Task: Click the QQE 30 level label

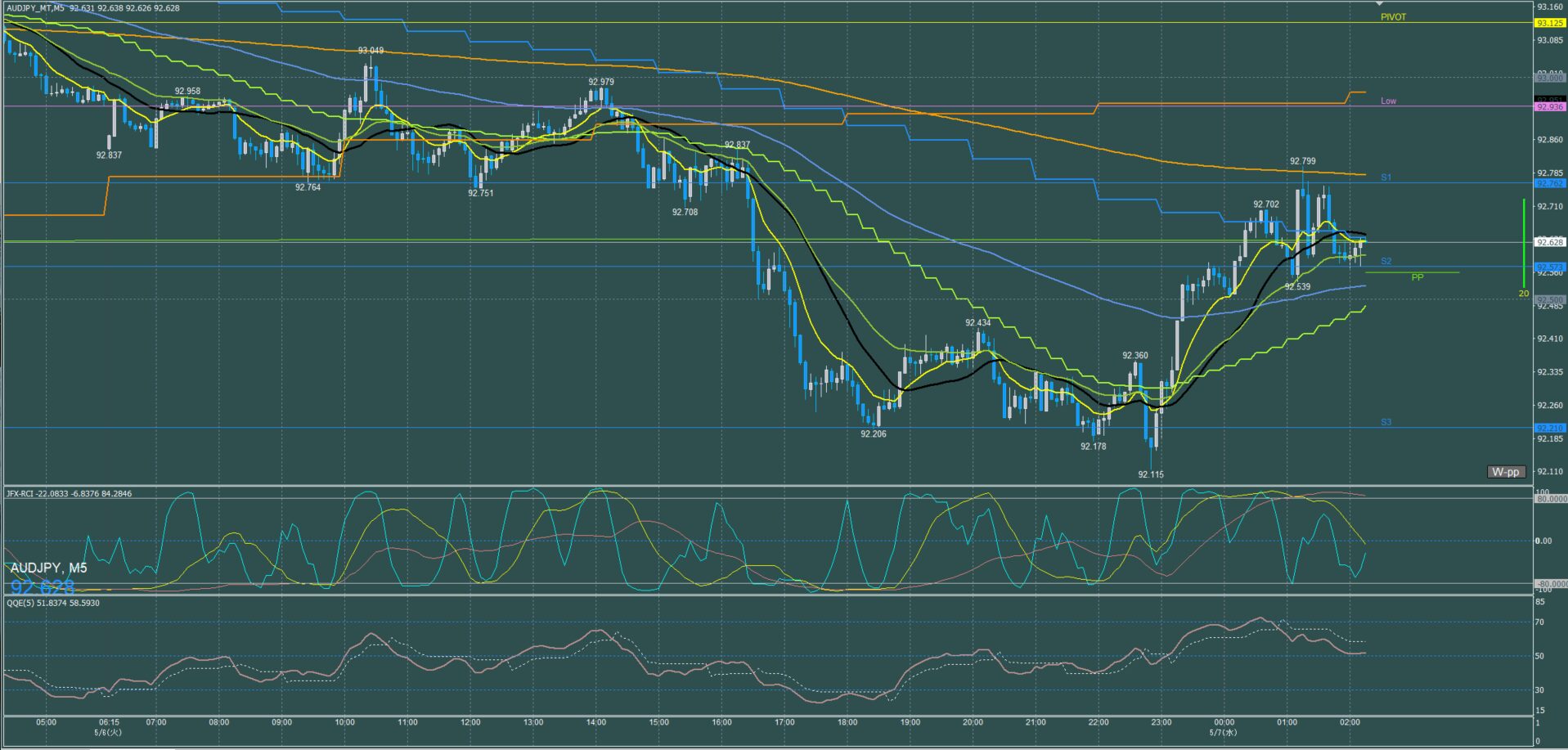Action: pos(1540,690)
